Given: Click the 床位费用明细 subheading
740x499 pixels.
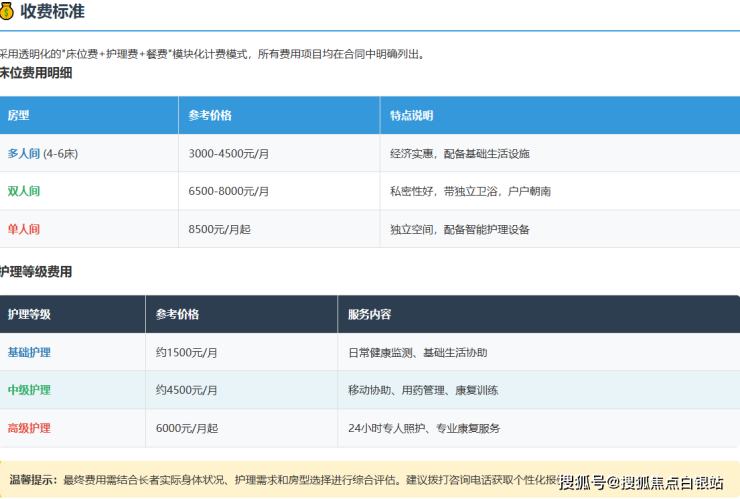Looking at the screenshot, I should click(36, 73).
